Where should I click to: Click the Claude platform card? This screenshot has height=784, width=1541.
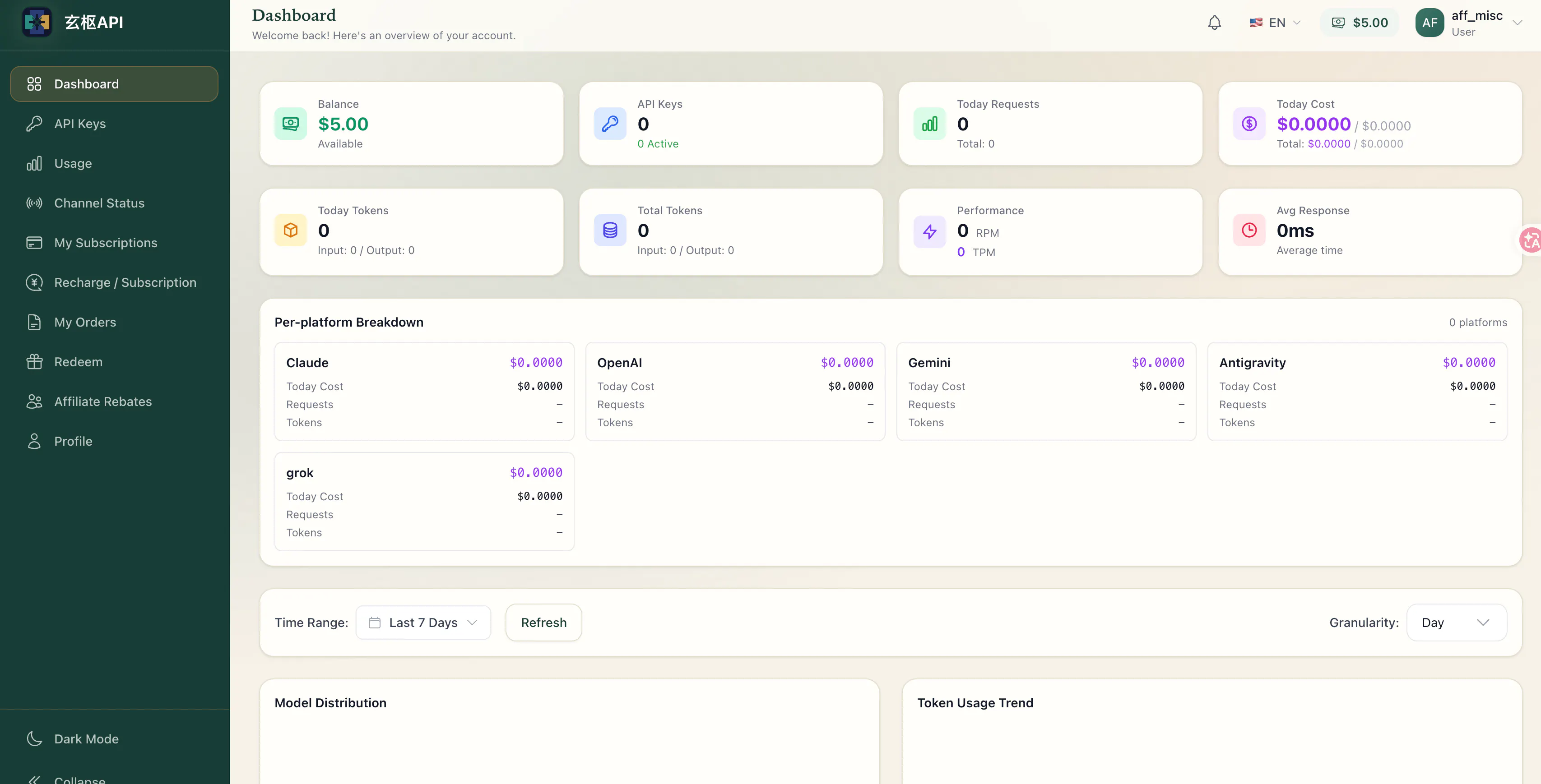(424, 392)
